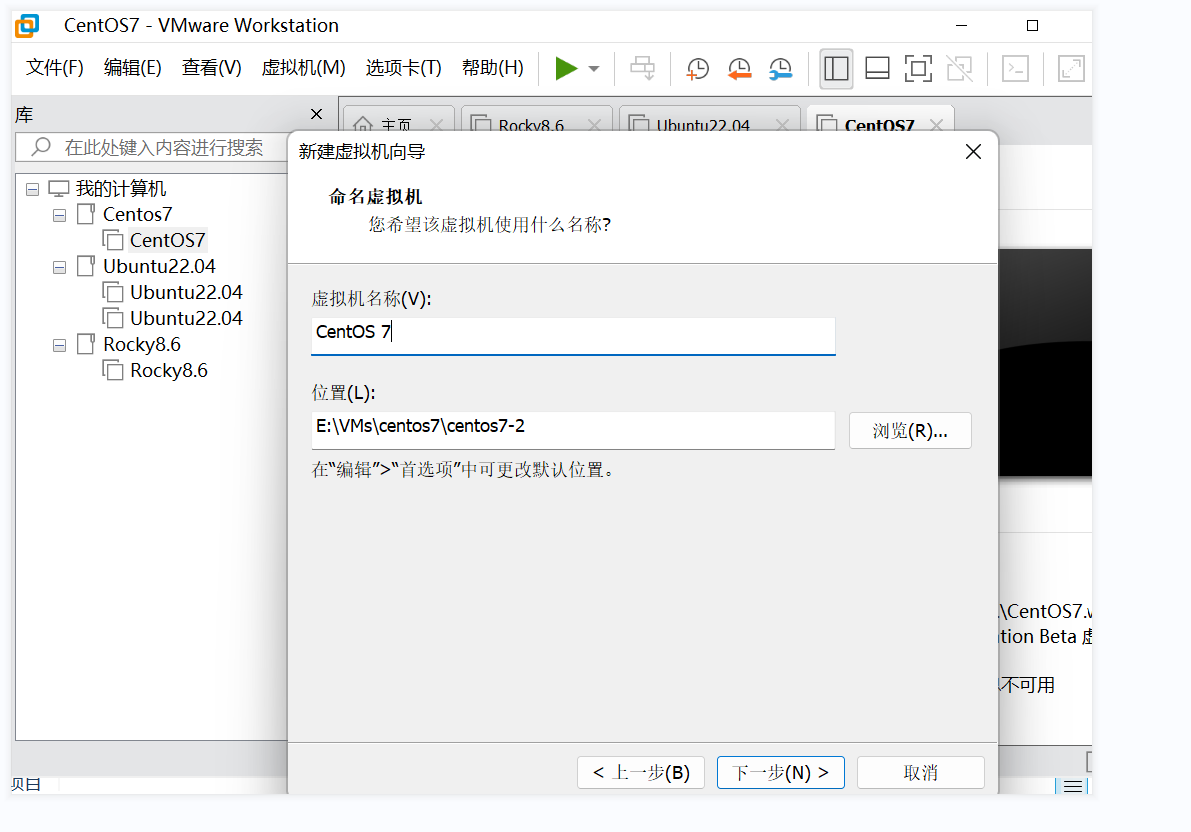Select the Rocky8.6 virtual machine entry
The image size is (1191, 832).
point(169,370)
